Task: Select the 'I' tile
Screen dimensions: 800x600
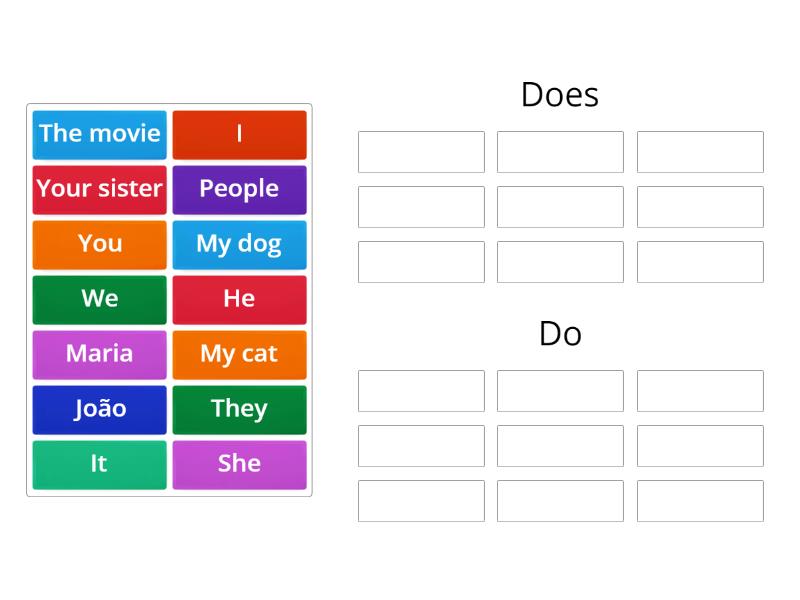Action: [x=239, y=135]
